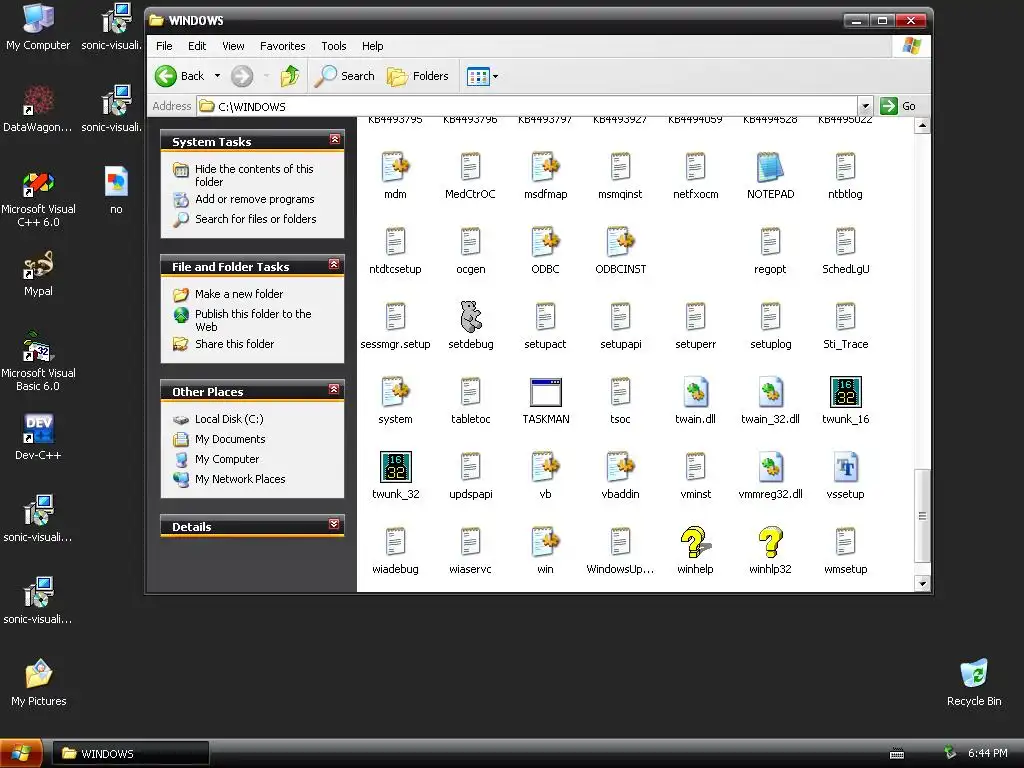The image size is (1024, 768).
Task: Select the TASKMAN application icon
Action: 545,392
